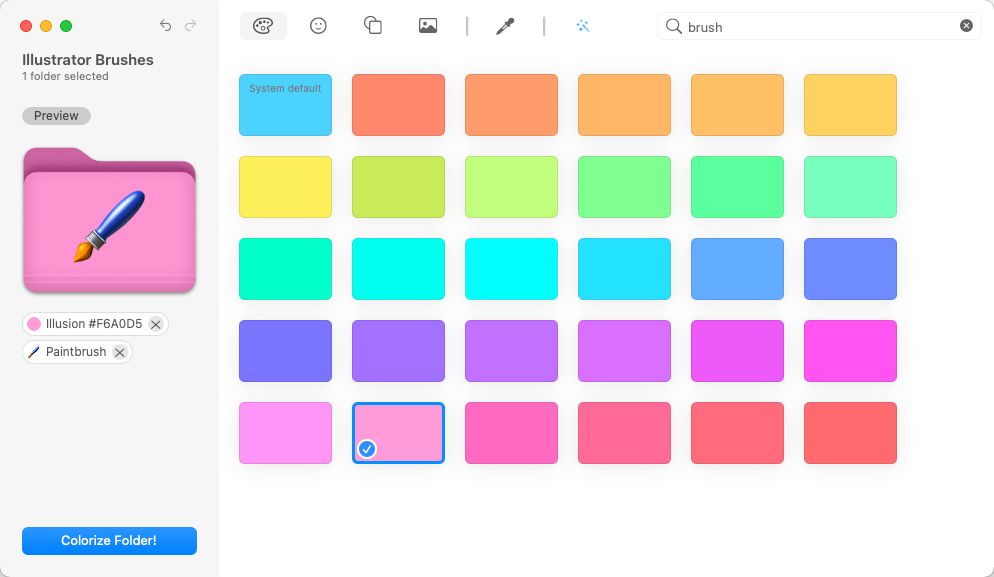Viewport: 994px width, 577px height.
Task: Choose the bright yellow swatch
Action: coord(285,187)
